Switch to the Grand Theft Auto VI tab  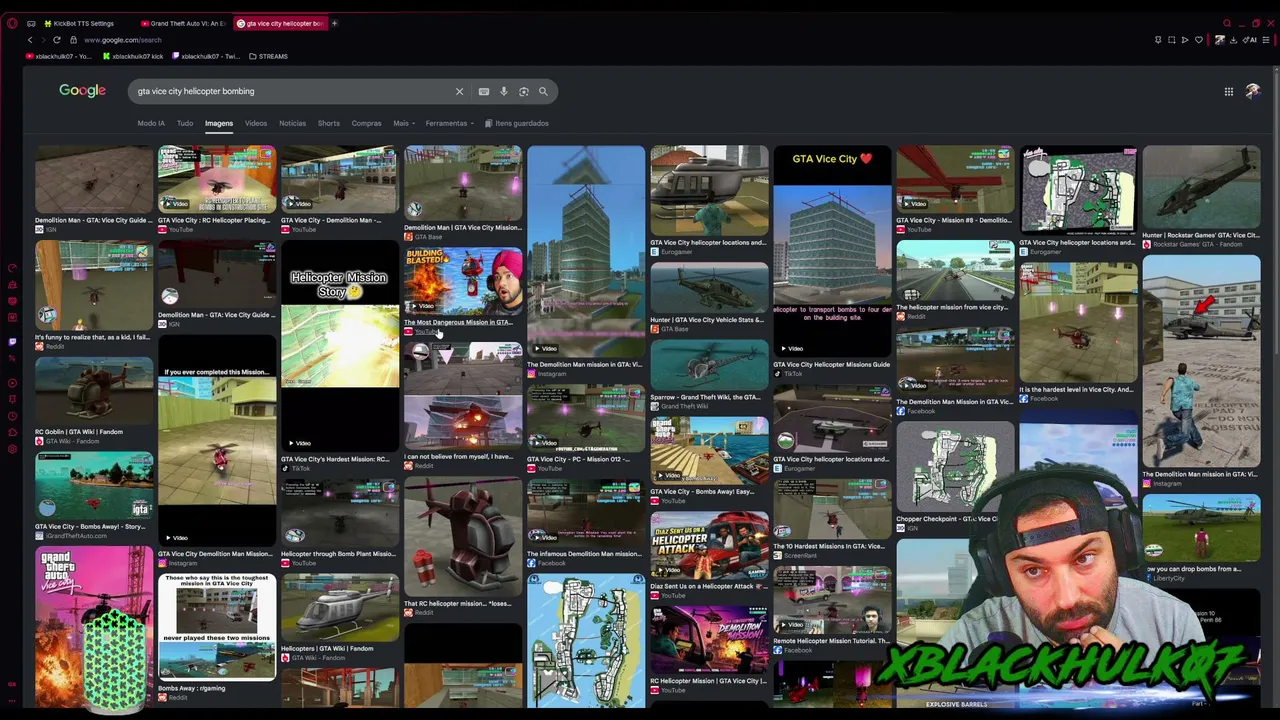[185, 23]
